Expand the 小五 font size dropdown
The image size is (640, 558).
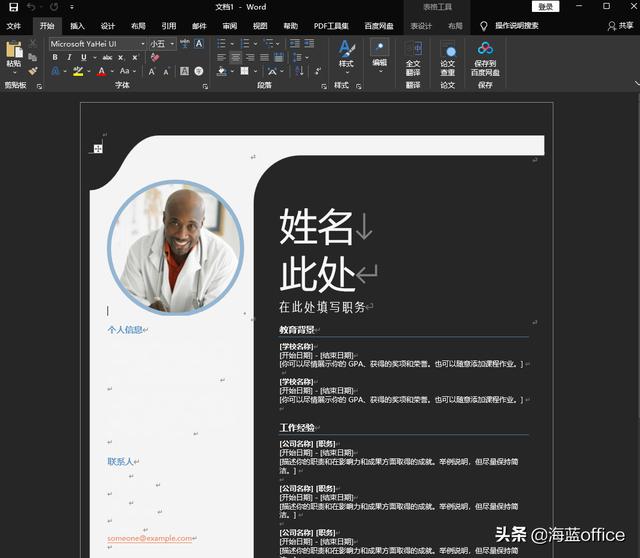tap(172, 44)
